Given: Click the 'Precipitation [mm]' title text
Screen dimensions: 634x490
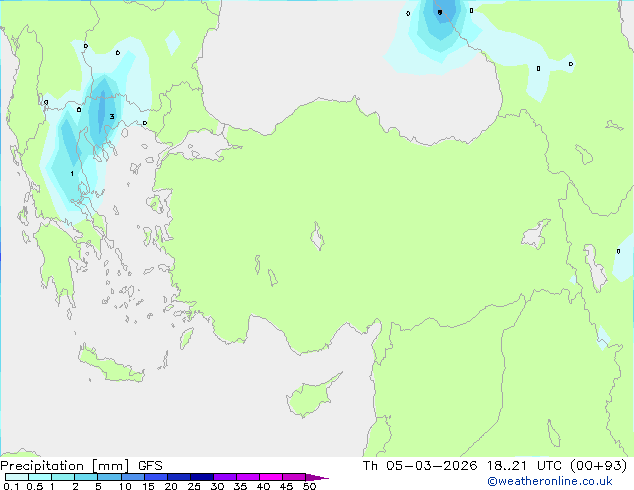Looking at the screenshot, I should (x=65, y=466).
